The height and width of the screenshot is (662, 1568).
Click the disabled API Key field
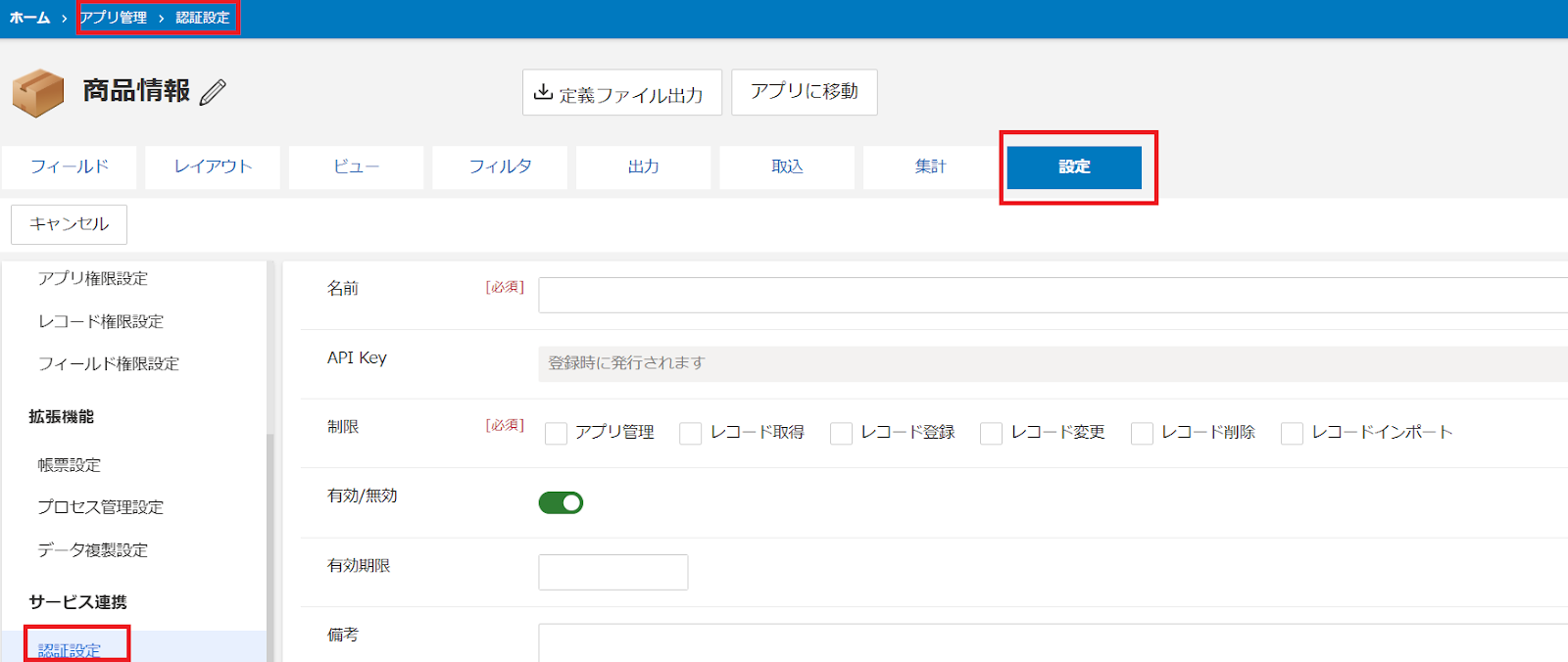(1053, 363)
